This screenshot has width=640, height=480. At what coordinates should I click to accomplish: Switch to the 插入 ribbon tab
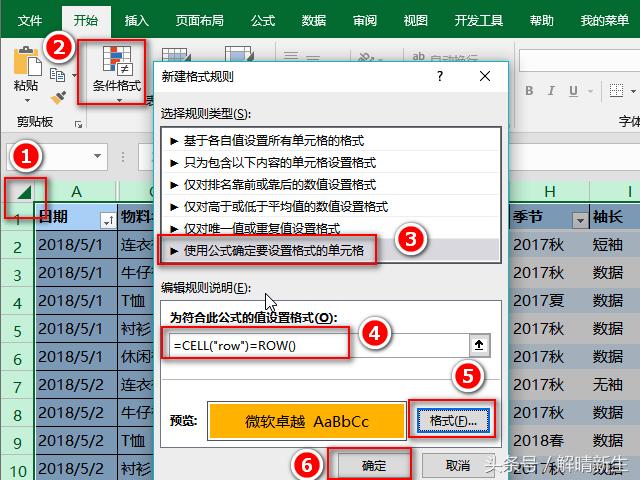click(x=137, y=20)
